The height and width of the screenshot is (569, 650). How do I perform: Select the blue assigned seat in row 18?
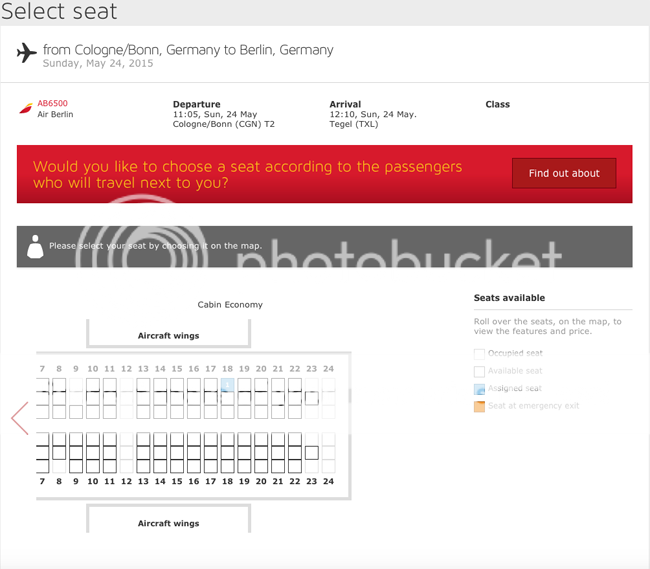click(227, 385)
